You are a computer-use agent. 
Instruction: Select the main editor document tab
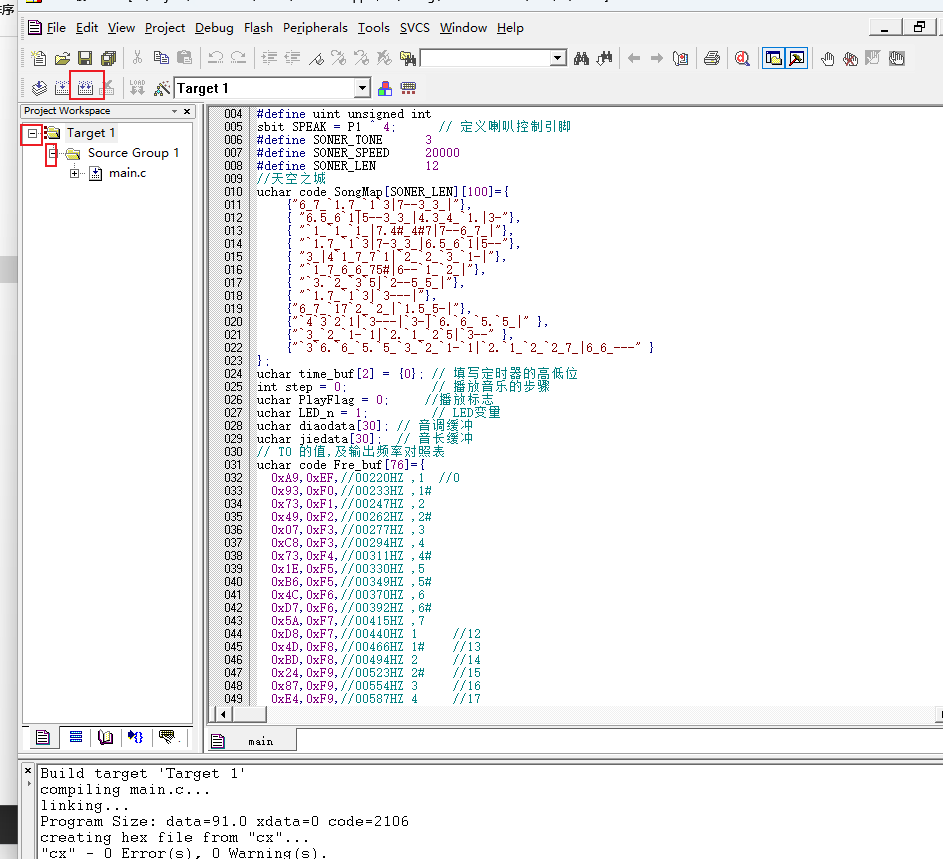click(251, 741)
